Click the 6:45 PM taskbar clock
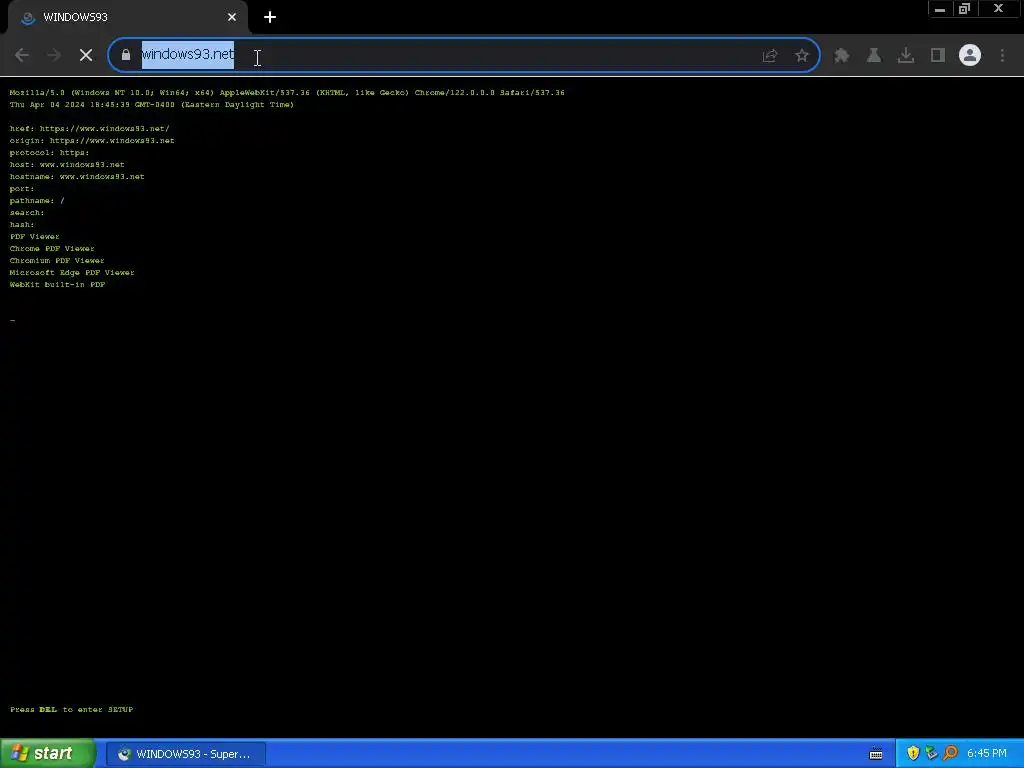This screenshot has height=768, width=1024. click(987, 754)
